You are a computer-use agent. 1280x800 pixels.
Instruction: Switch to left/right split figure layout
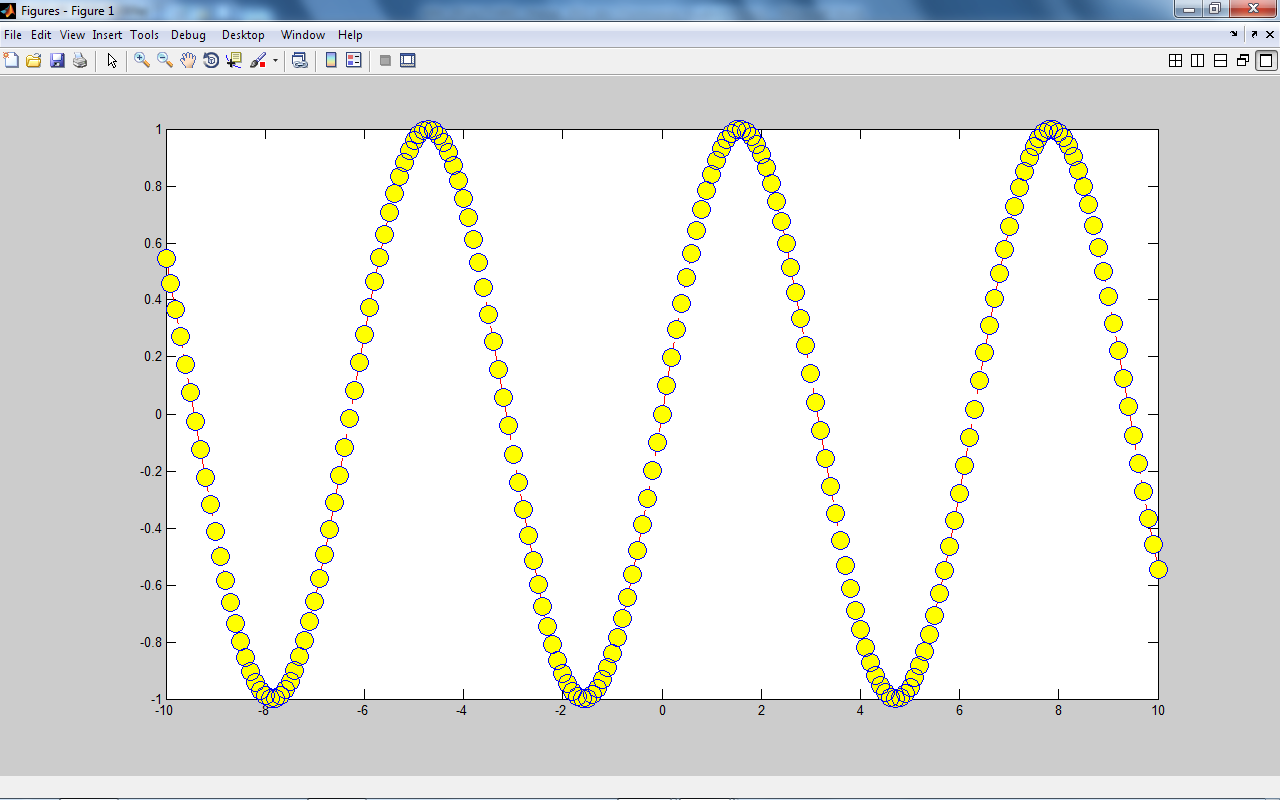coord(1197,61)
